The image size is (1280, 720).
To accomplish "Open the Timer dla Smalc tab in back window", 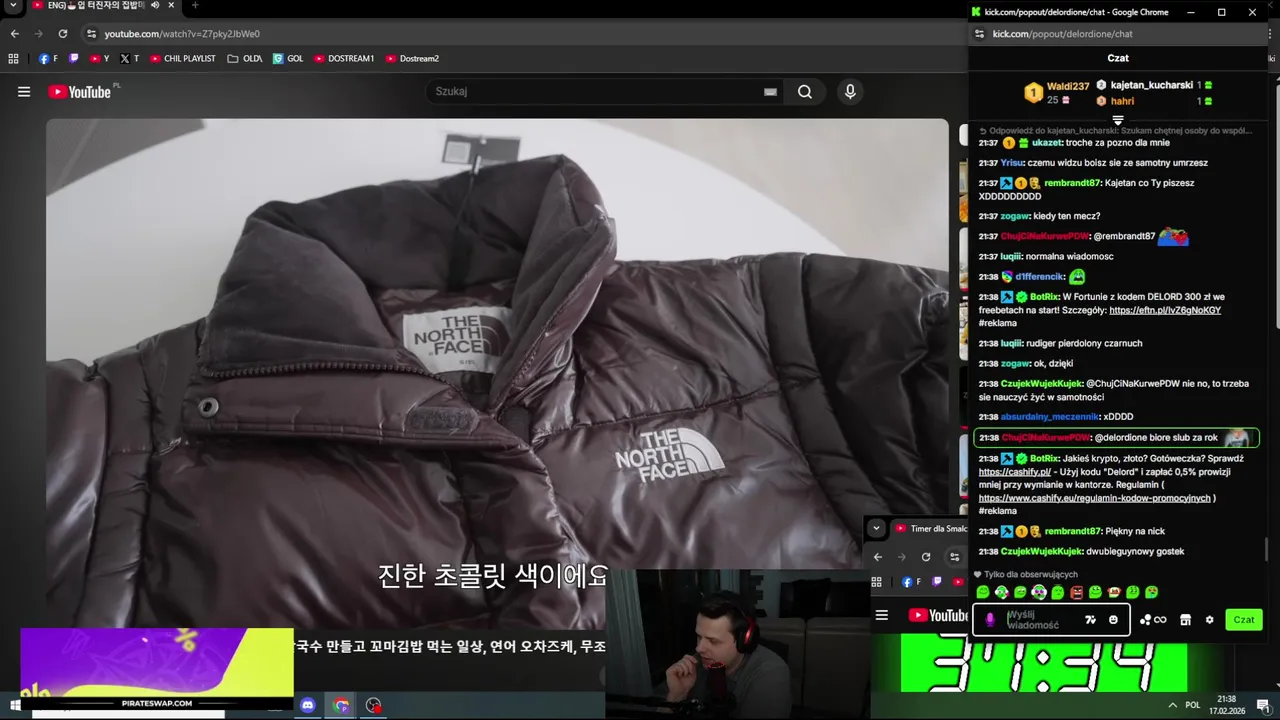I will 930,528.
